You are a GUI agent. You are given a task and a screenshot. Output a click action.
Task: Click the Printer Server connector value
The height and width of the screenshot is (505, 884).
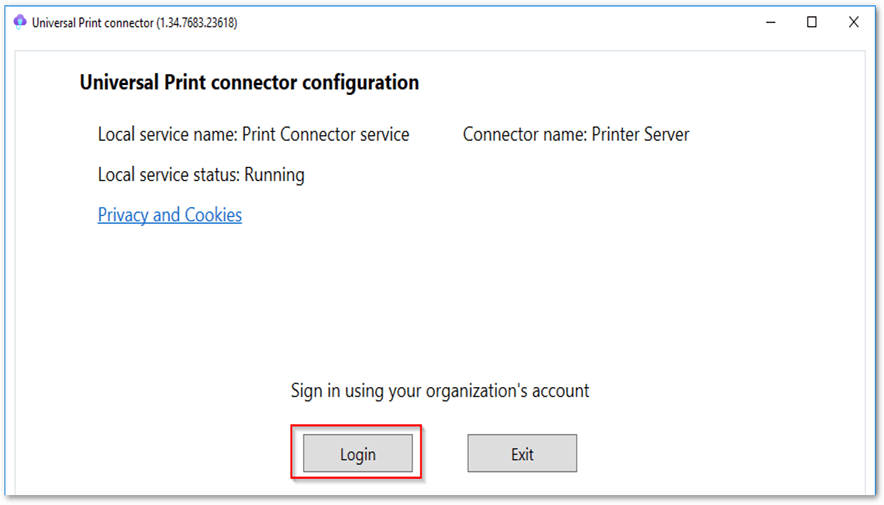640,134
